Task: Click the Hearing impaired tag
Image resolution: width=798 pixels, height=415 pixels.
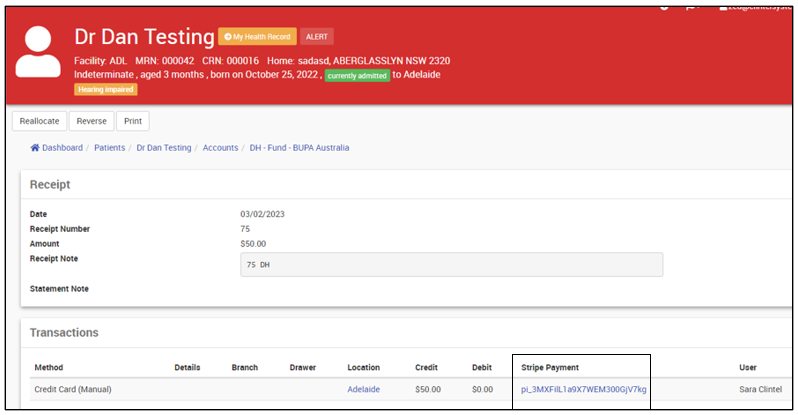Action: pyautogui.click(x=105, y=90)
